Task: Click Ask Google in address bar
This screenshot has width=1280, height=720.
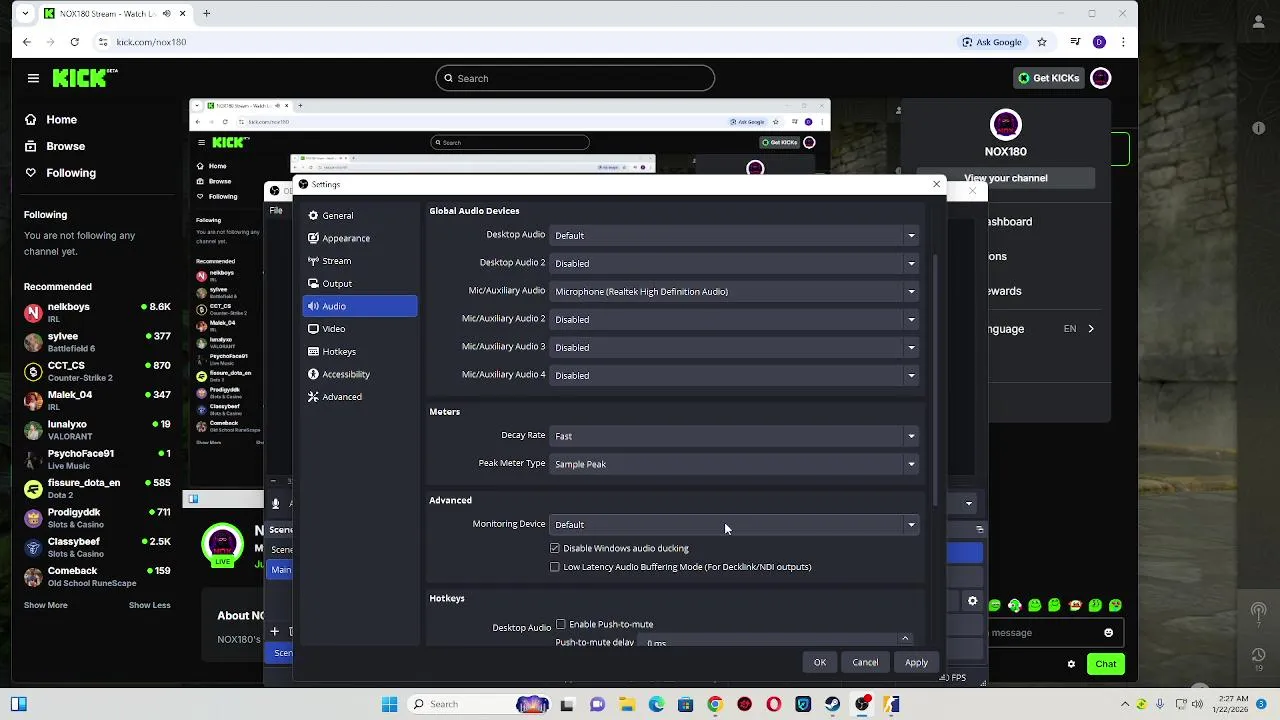Action: pyautogui.click(x=992, y=42)
